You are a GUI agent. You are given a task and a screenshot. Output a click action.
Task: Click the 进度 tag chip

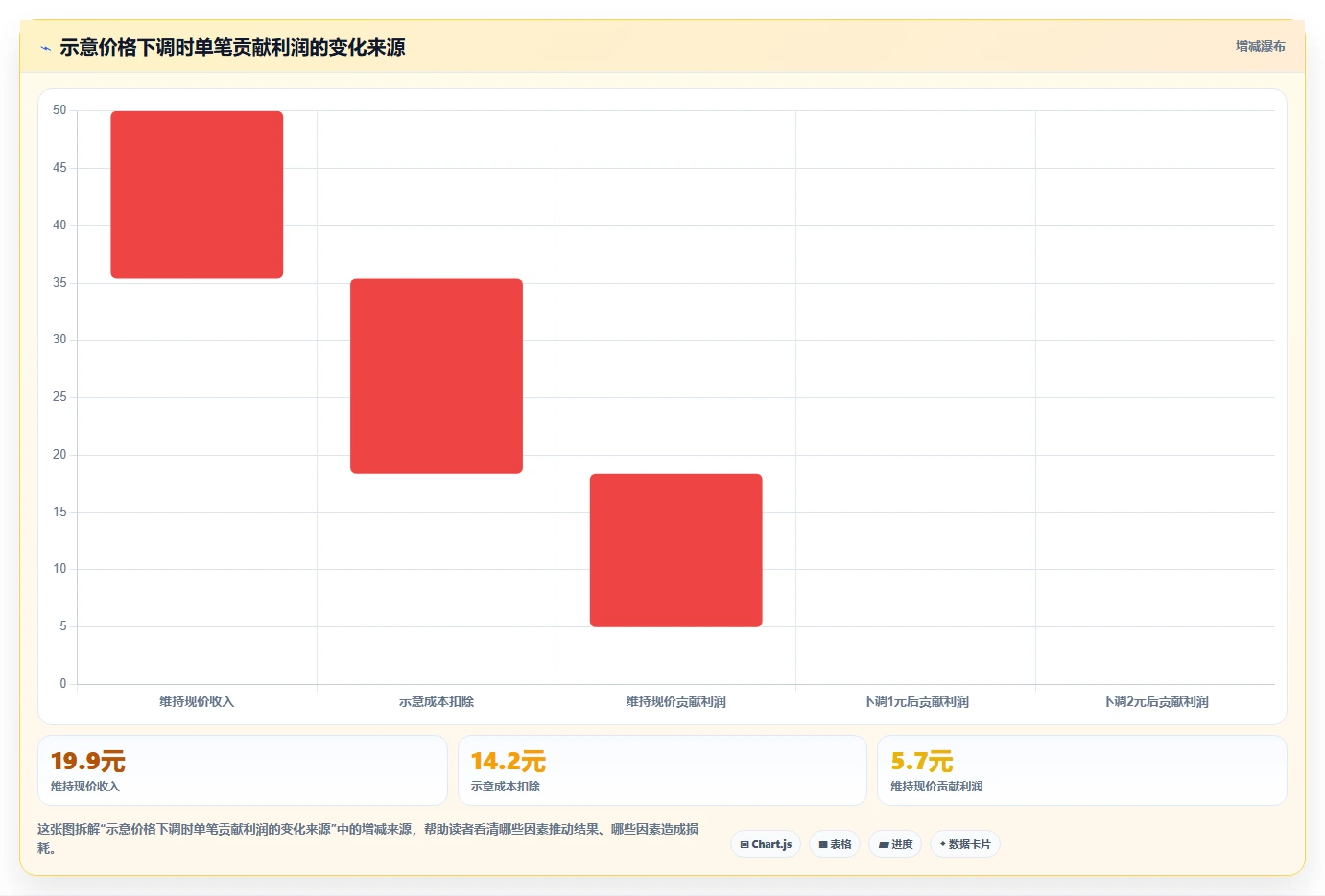point(895,844)
